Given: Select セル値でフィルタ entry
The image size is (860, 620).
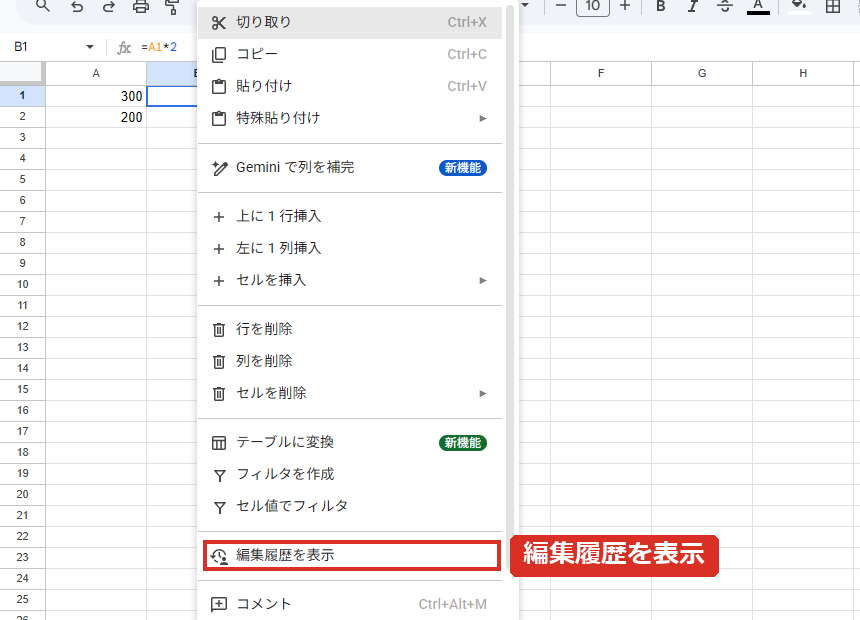Looking at the screenshot, I should click(350, 506).
